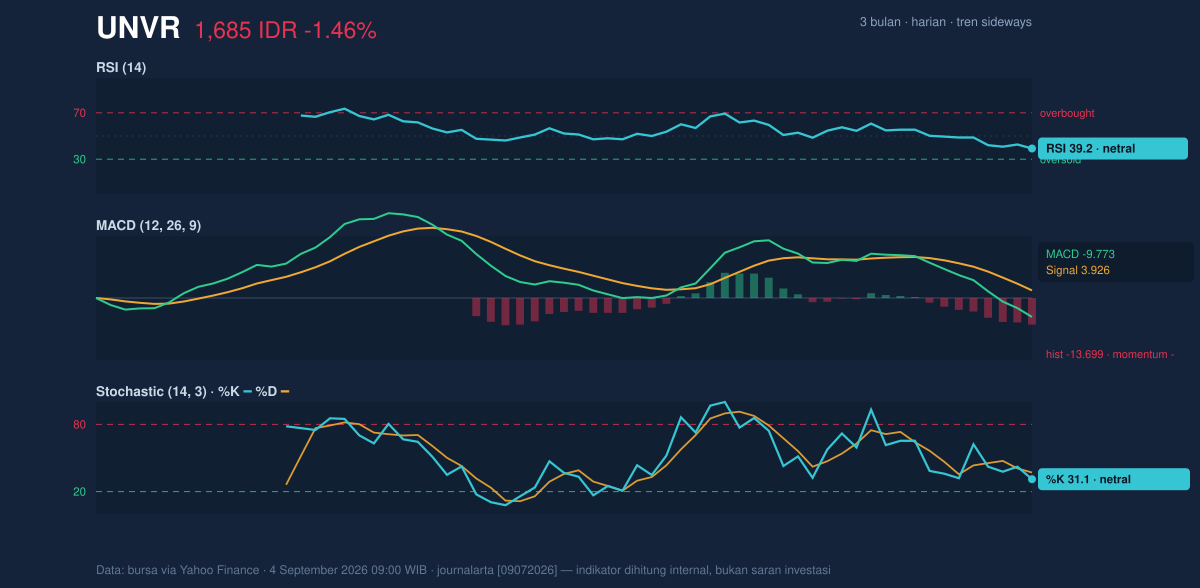Click the data source footer text
This screenshot has height=588, width=1200.
click(x=463, y=570)
